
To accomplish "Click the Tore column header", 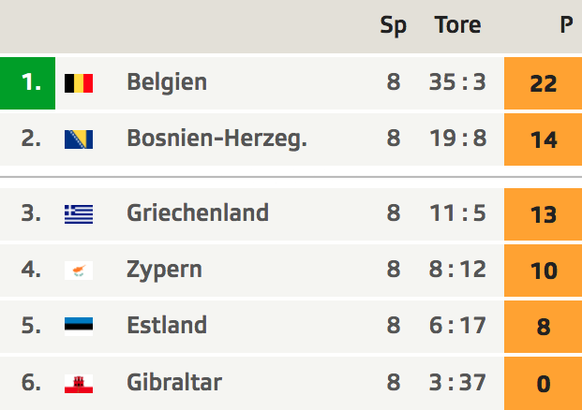I will pos(458,25).
